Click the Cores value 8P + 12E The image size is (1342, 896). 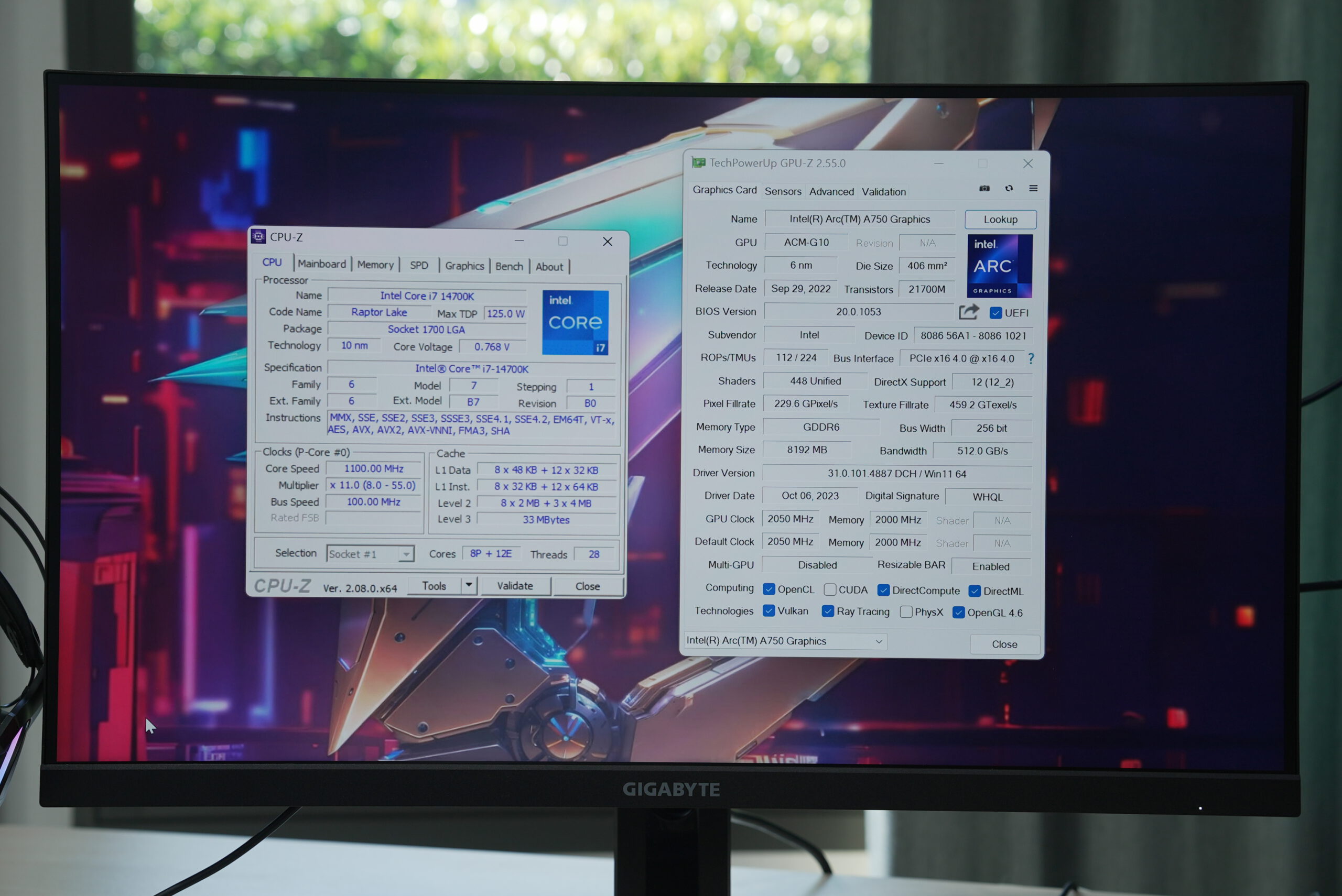point(490,554)
